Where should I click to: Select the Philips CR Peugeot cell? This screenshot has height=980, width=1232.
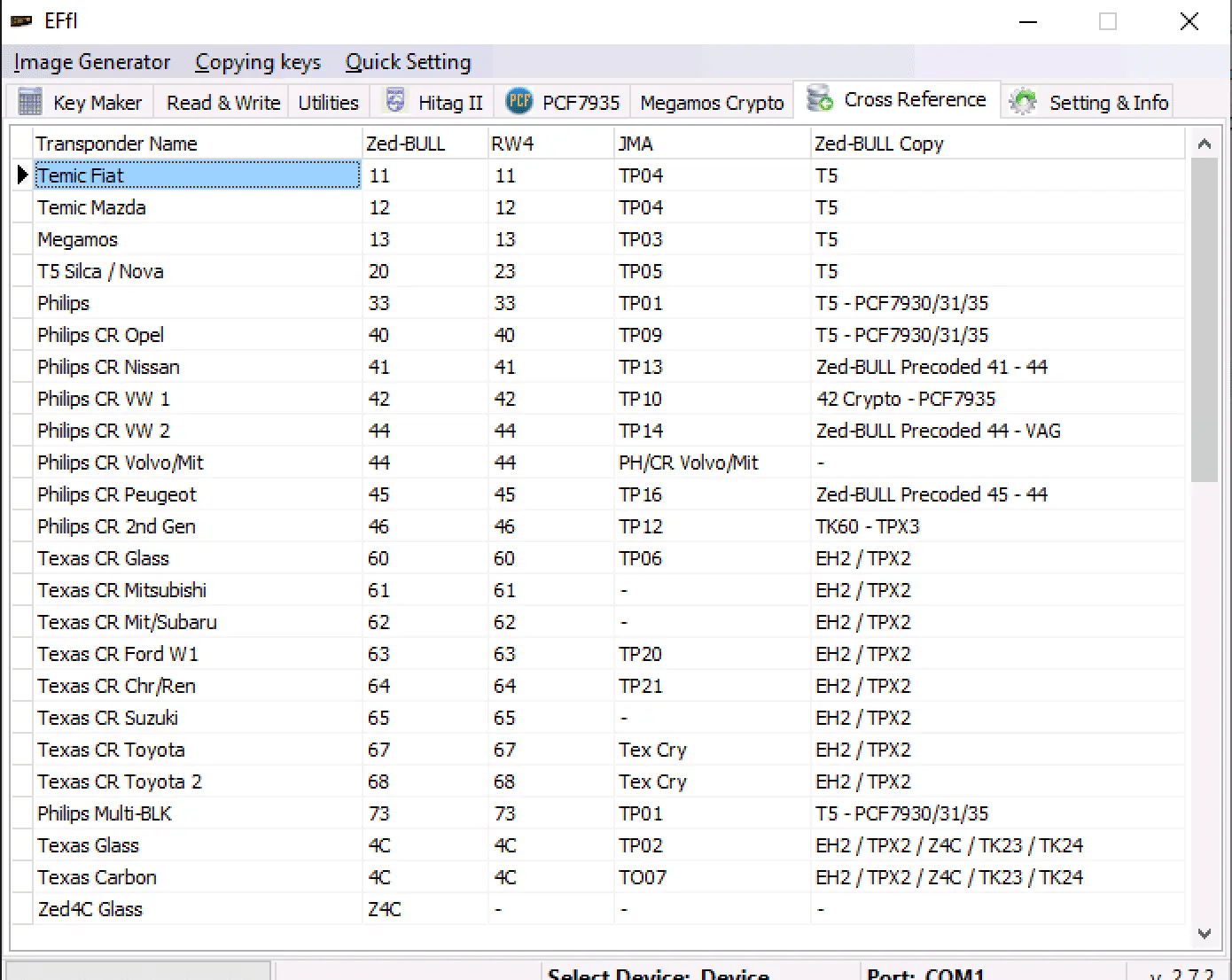(x=198, y=494)
